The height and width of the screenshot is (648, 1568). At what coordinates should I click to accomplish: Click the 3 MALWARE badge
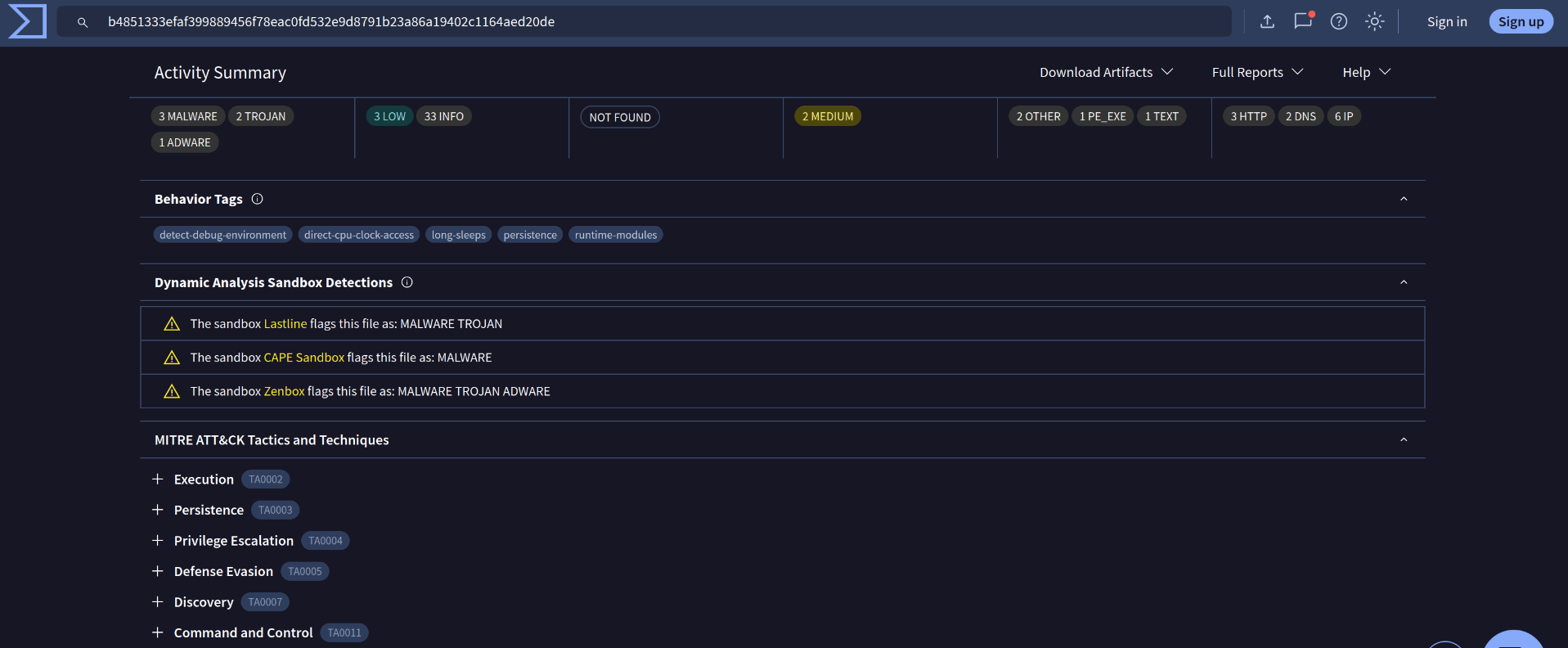(x=188, y=116)
